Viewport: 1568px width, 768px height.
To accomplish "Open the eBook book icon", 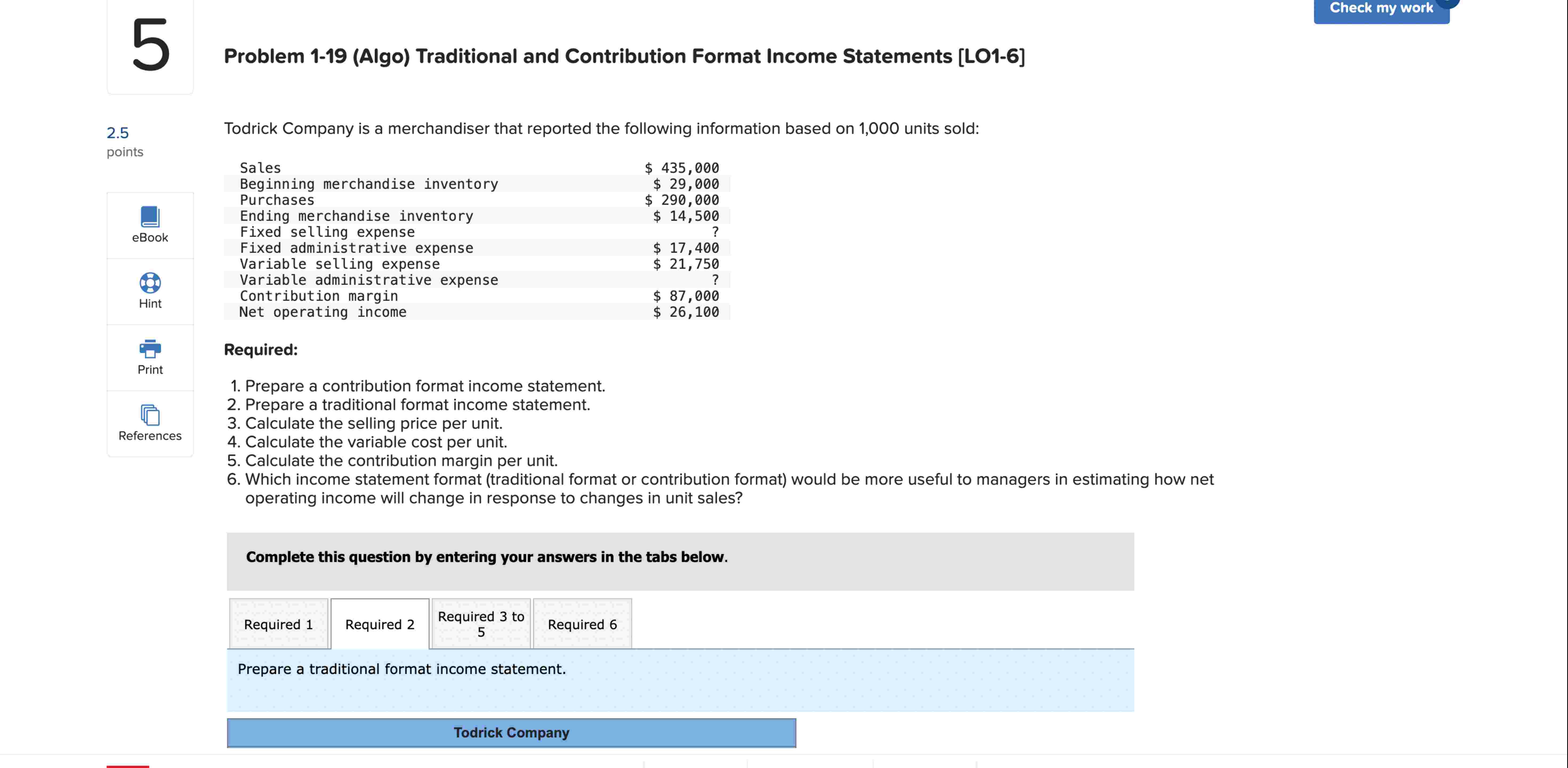I will 150,217.
